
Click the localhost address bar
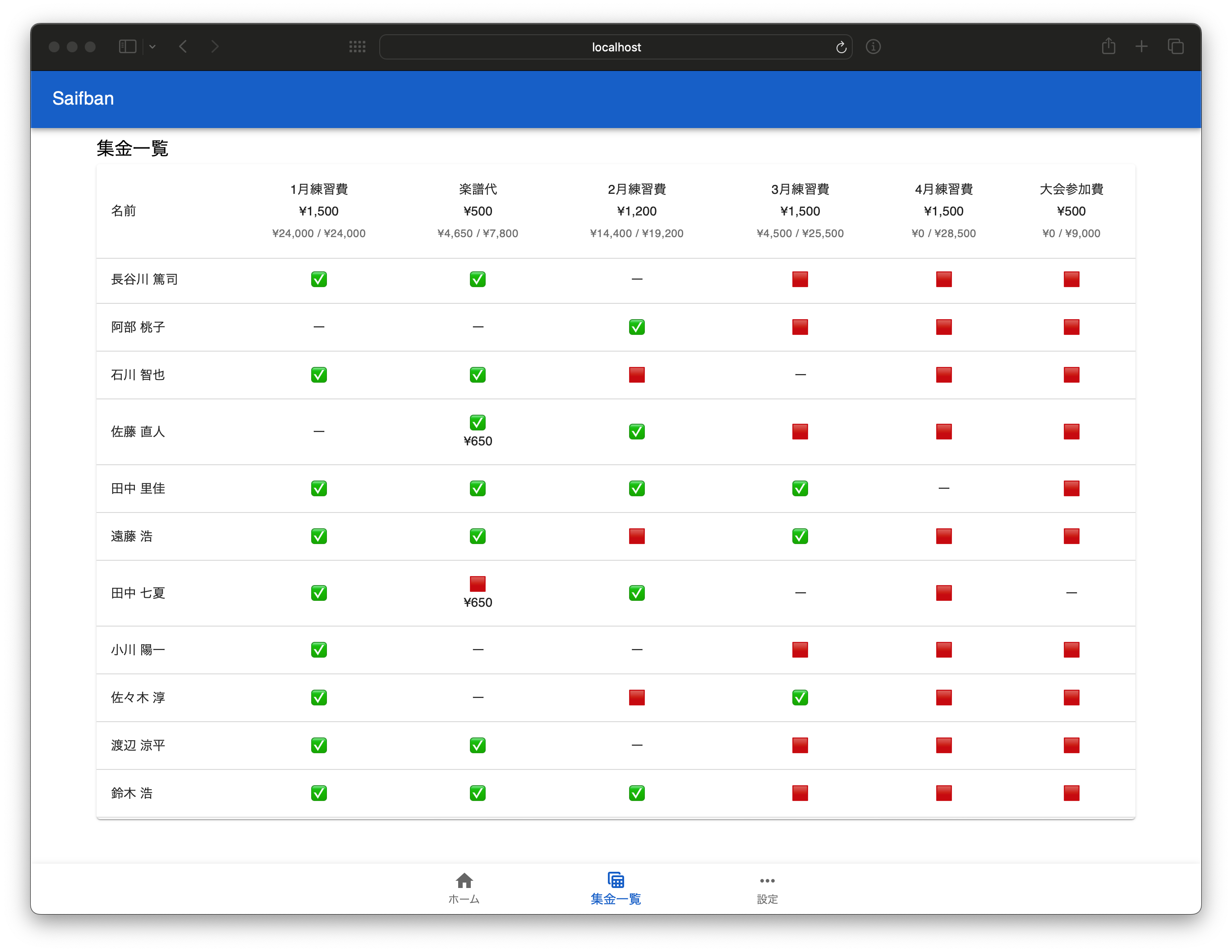point(616,47)
